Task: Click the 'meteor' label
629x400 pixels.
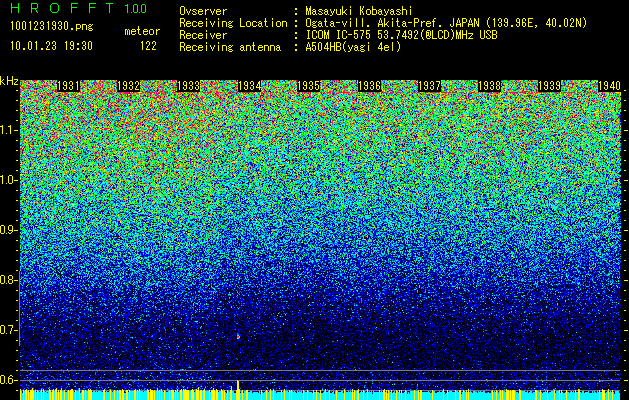Action: tap(142, 31)
